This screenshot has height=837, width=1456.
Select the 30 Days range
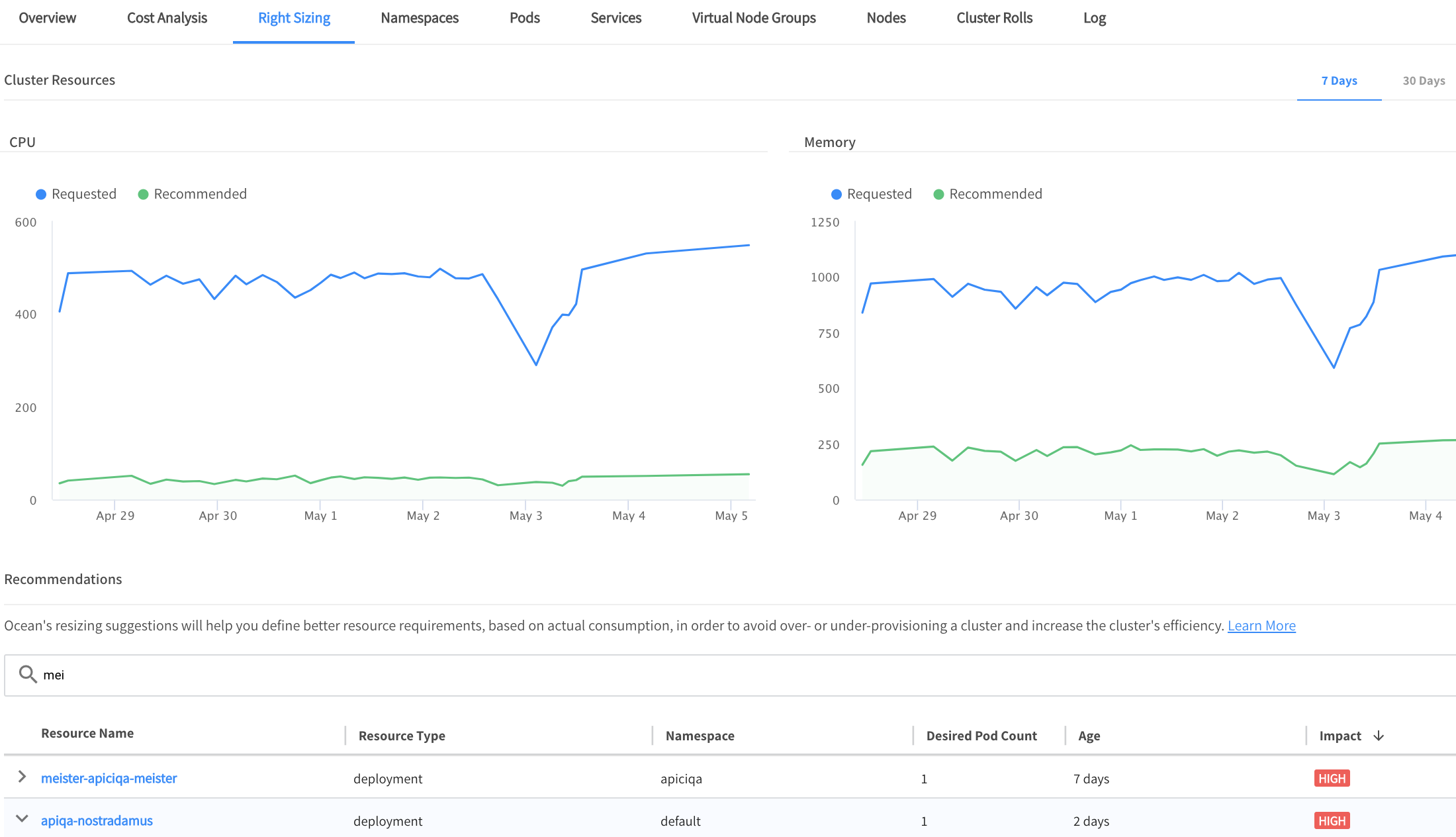tap(1424, 81)
